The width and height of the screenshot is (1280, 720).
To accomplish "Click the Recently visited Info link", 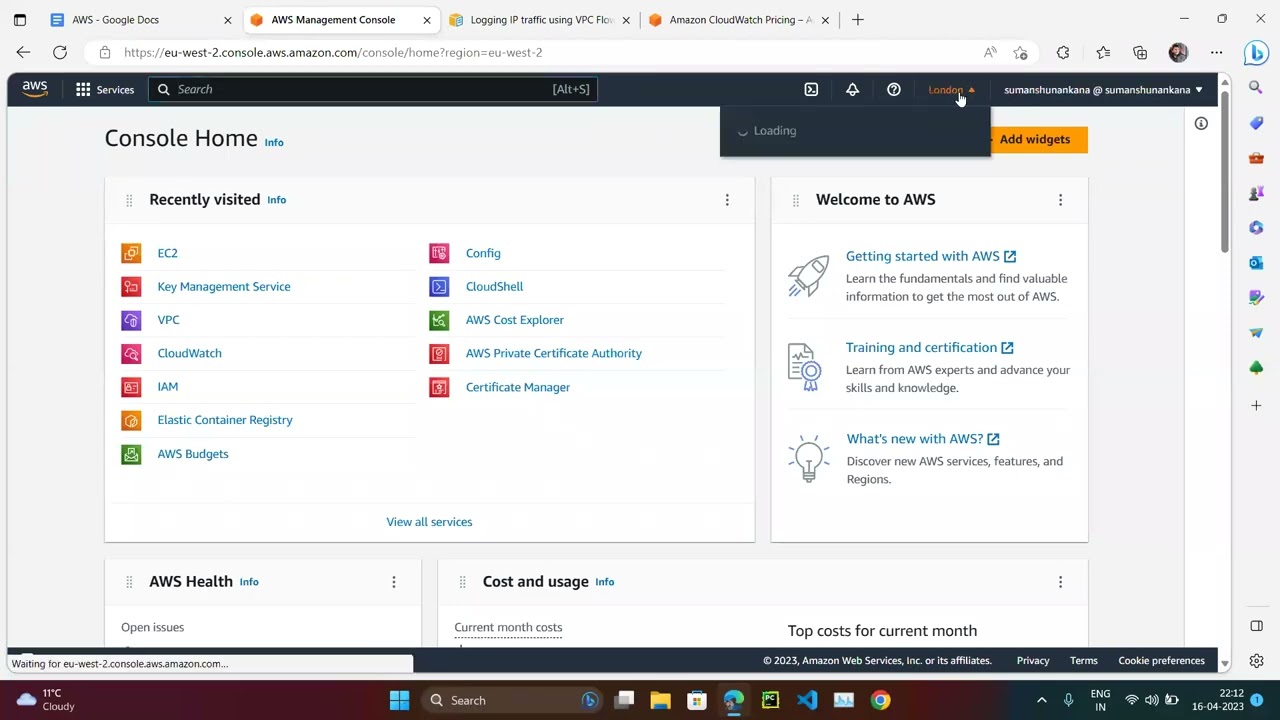I will 276,200.
